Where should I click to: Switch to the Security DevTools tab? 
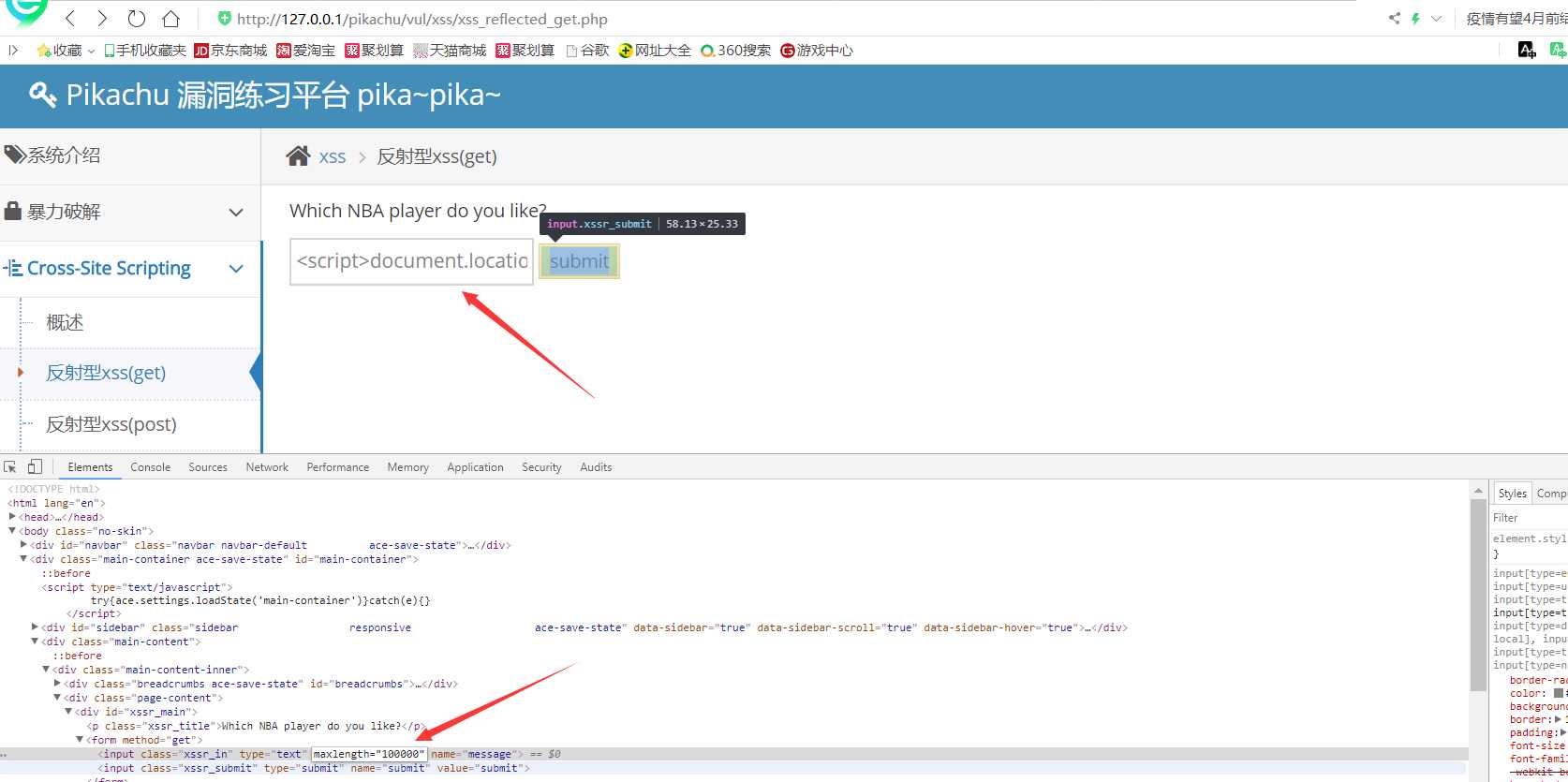click(x=541, y=467)
